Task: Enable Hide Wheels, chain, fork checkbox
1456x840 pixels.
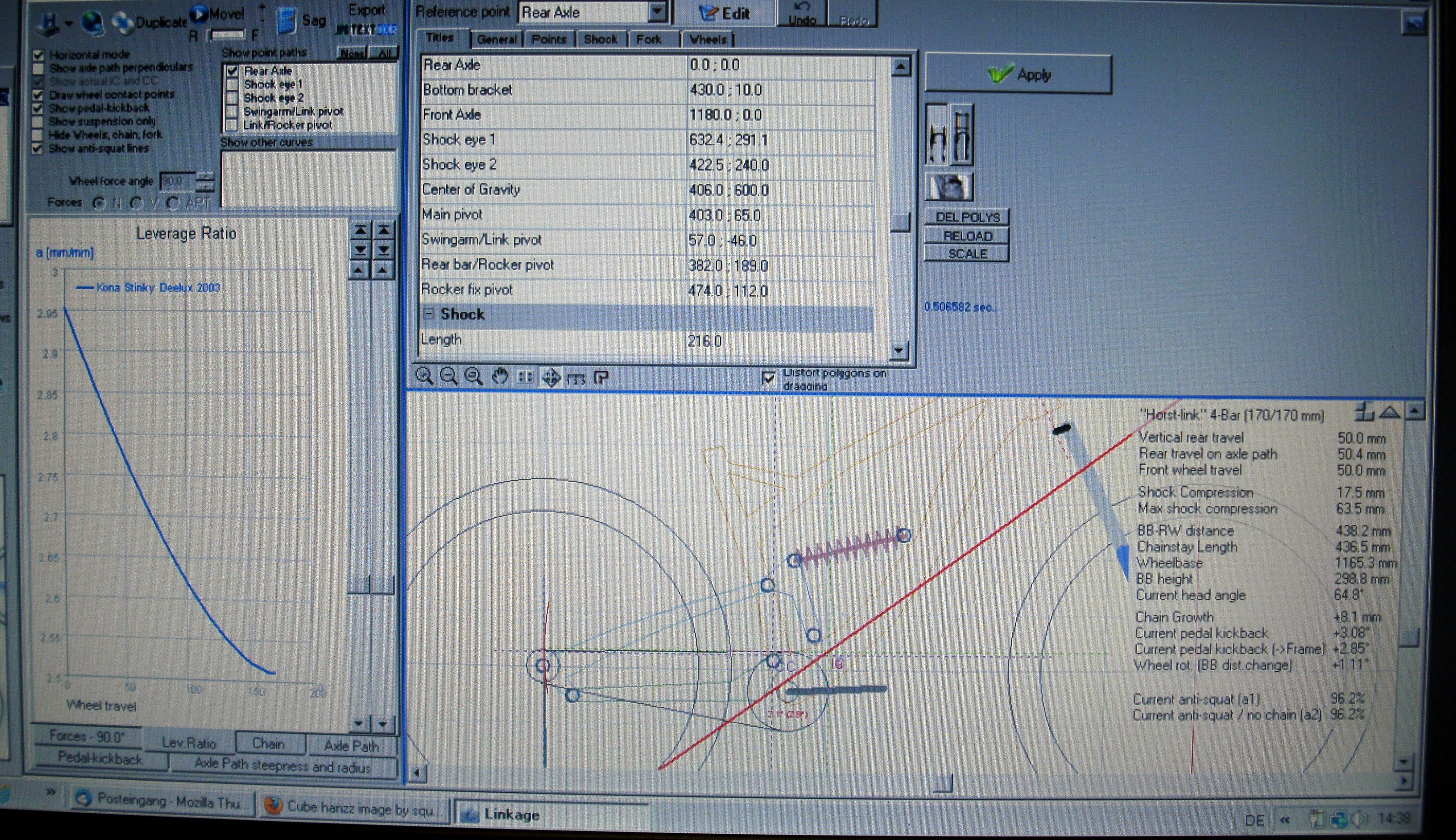Action: [x=37, y=136]
